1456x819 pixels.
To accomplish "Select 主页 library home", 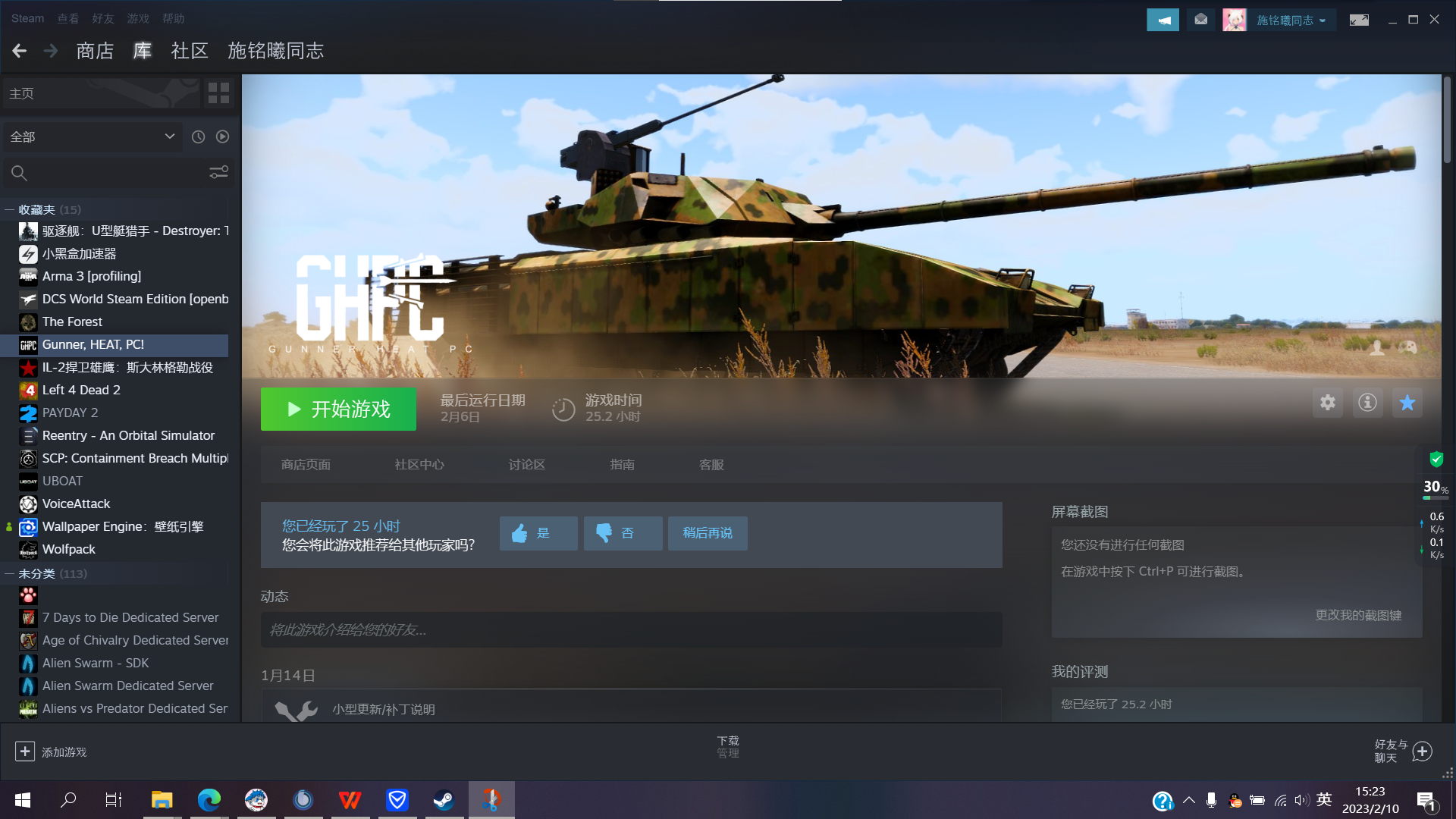I will 102,93.
